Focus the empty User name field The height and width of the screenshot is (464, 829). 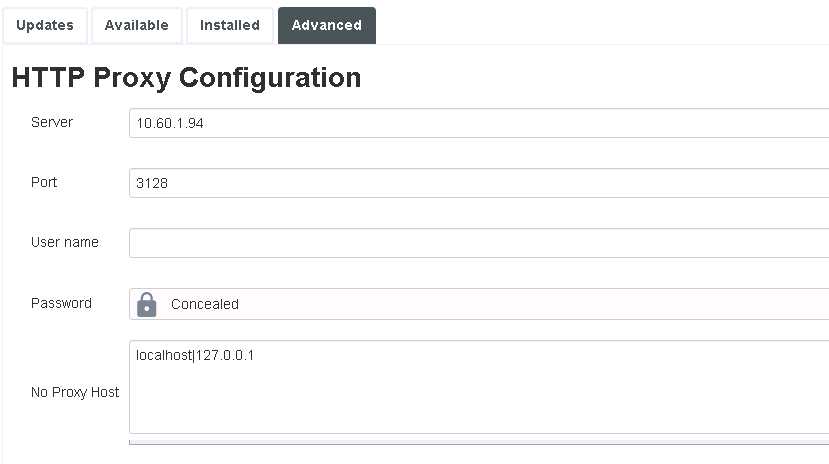click(480, 243)
